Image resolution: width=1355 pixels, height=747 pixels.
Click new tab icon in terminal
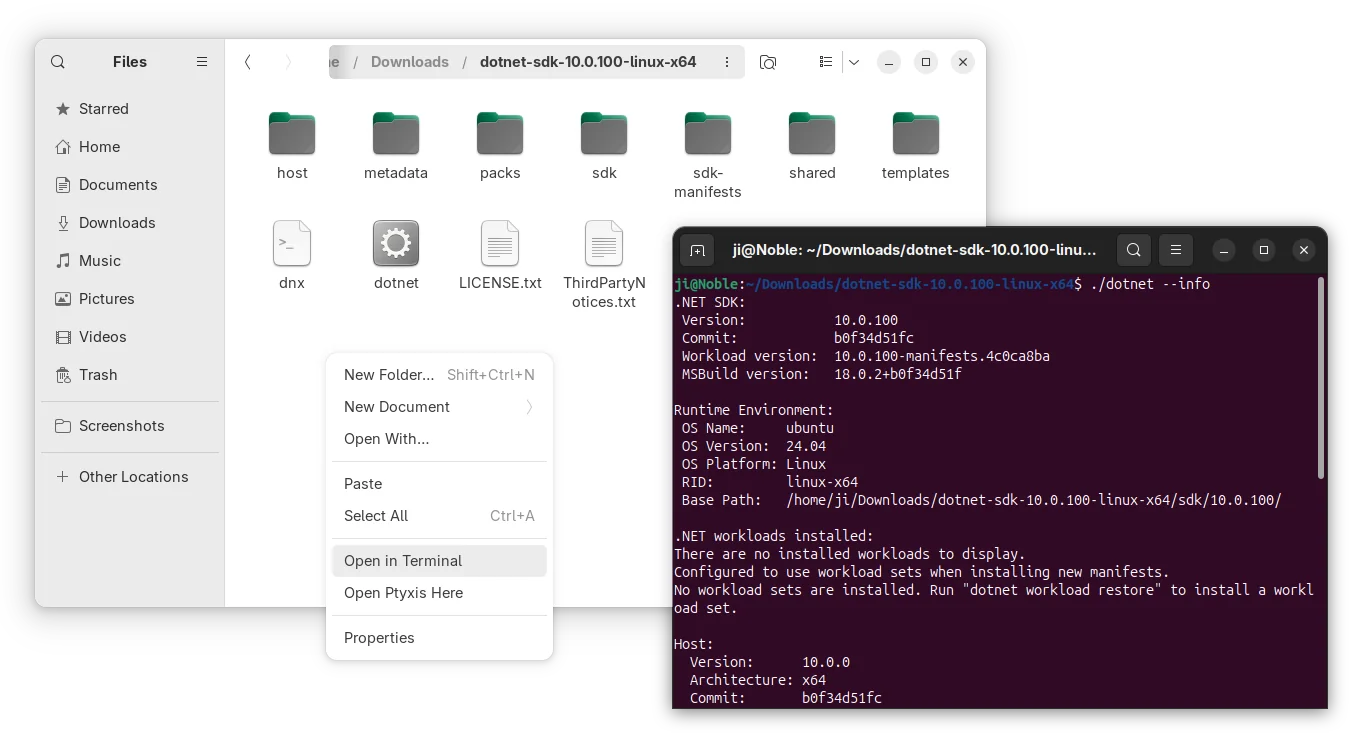698,250
